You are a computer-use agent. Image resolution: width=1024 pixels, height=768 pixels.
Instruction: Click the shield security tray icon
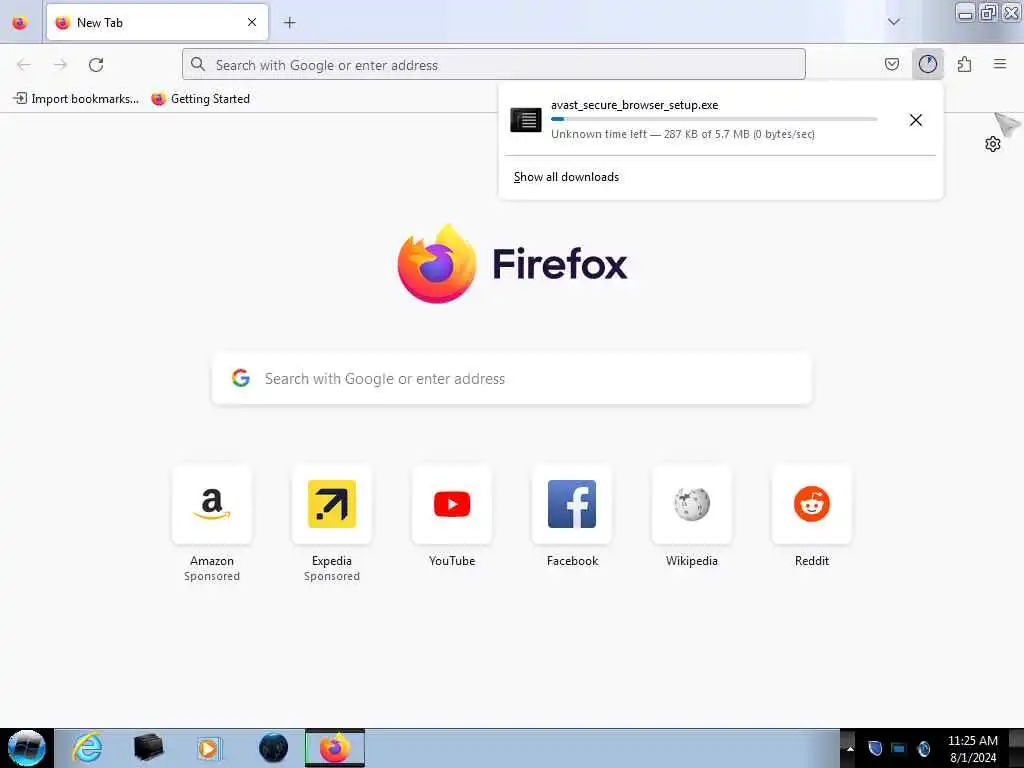click(875, 748)
